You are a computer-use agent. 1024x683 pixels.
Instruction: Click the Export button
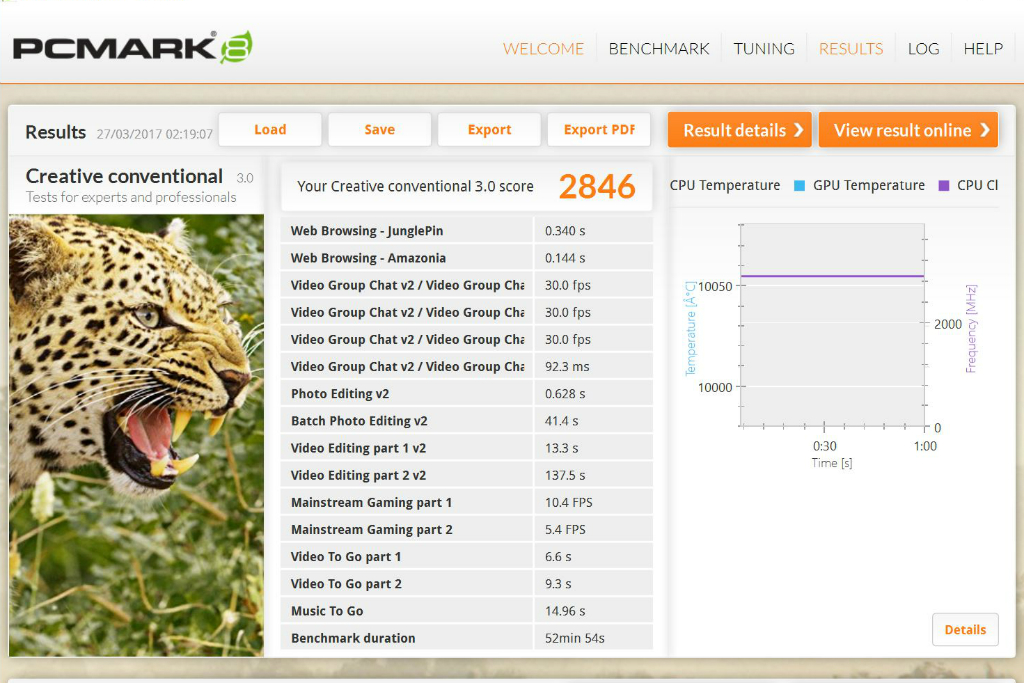[x=489, y=130]
